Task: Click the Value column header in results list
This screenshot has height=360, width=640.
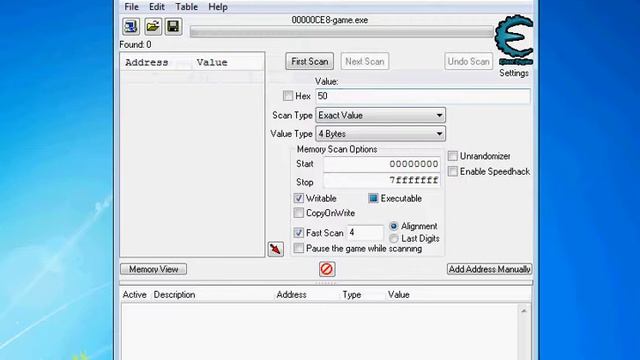Action: 212,62
